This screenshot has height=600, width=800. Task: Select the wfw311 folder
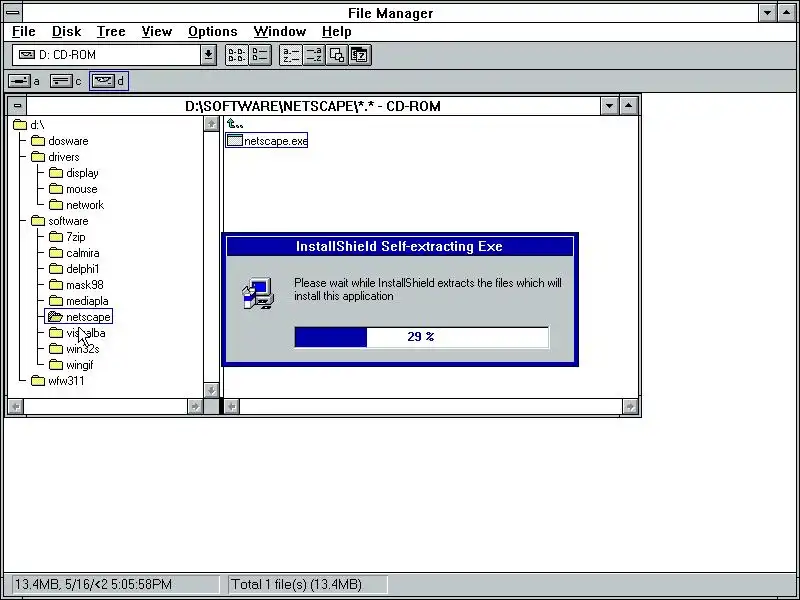point(58,381)
